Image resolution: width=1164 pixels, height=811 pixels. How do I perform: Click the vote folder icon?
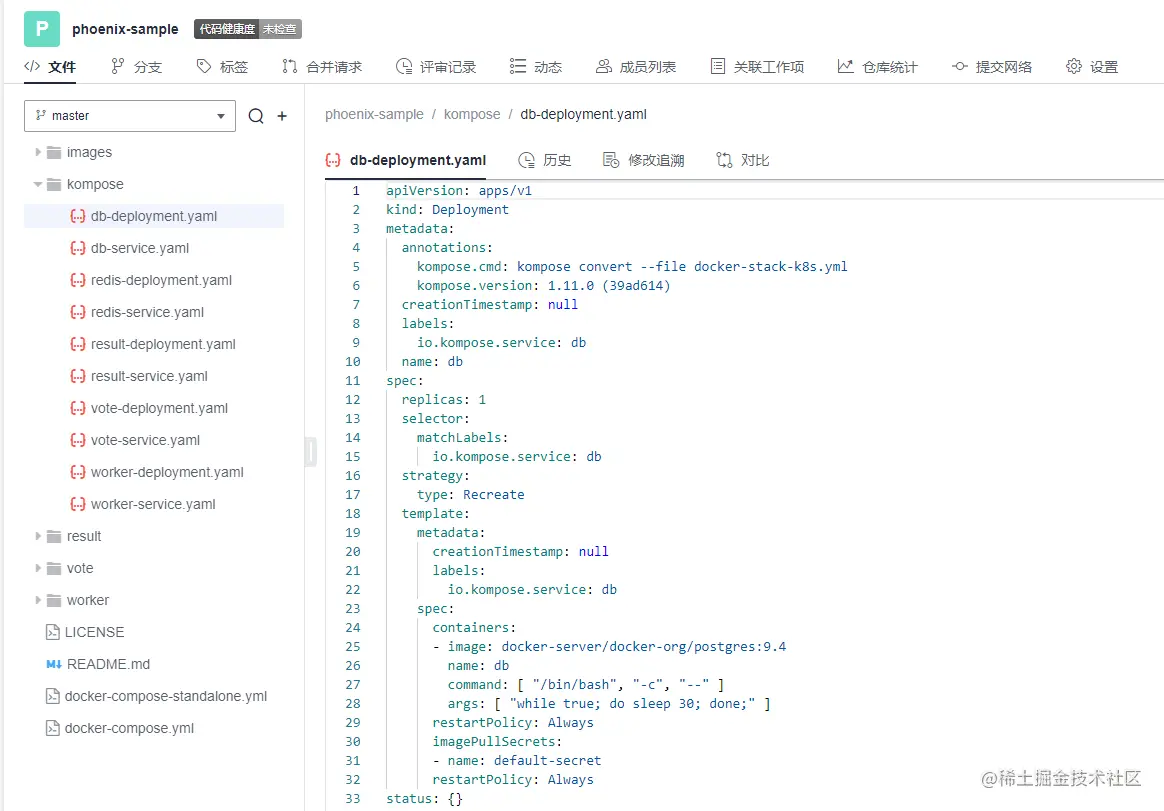53,568
